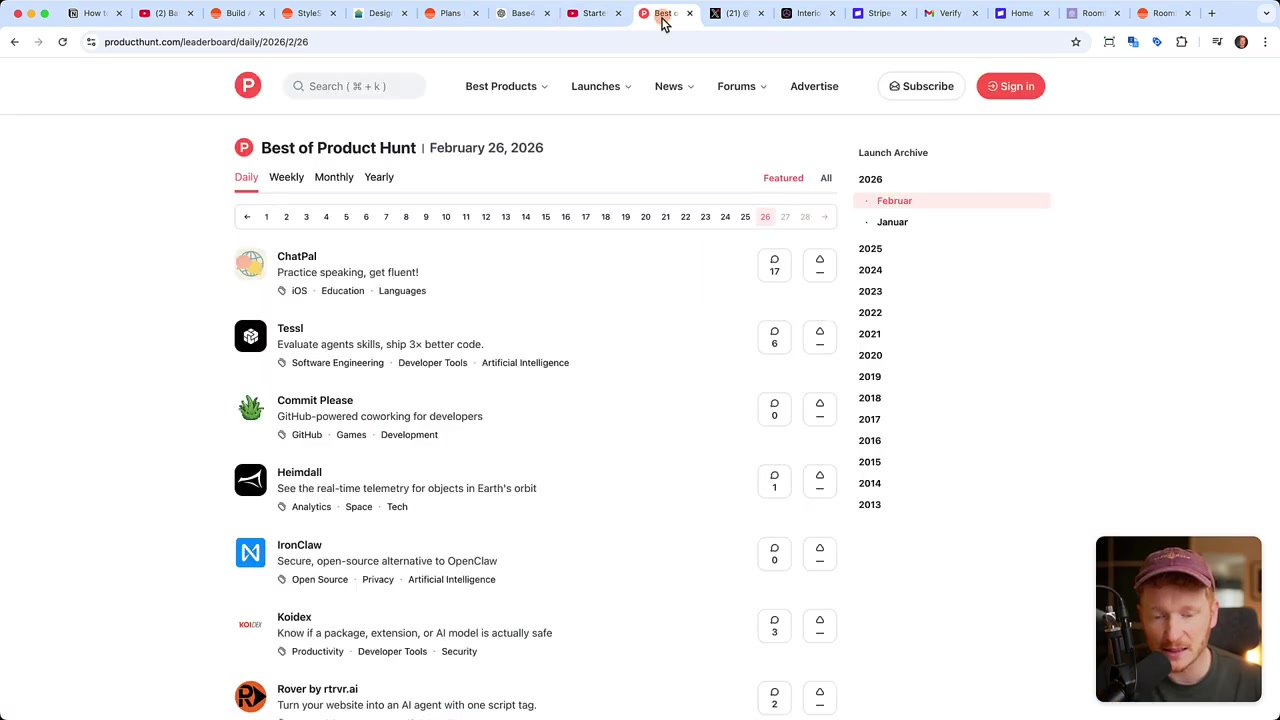Collapse the 2026 launch archive year
Screen dimensions: 1280x720
[x=870, y=180]
